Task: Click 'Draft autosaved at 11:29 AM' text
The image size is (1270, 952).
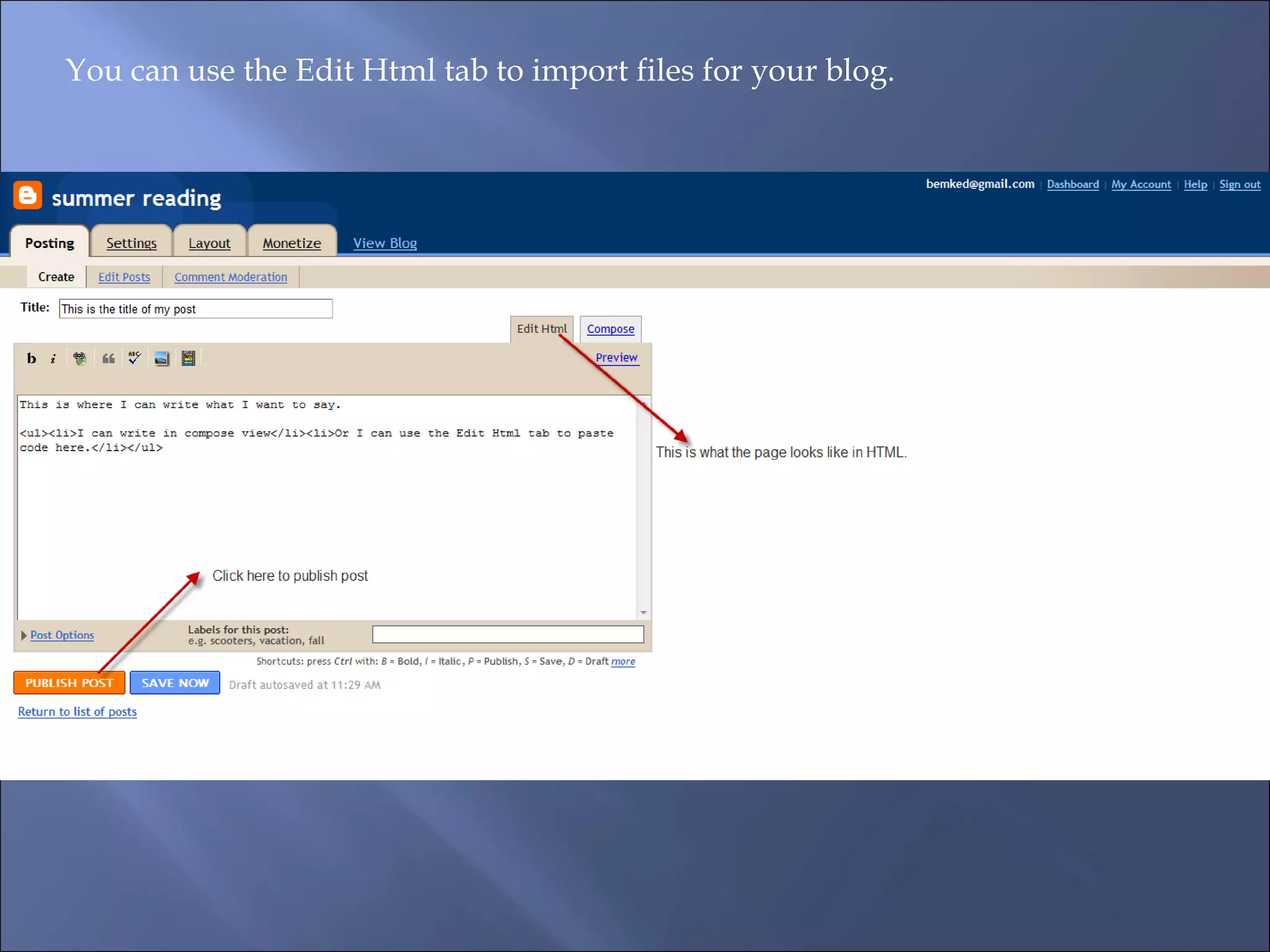Action: pyautogui.click(x=305, y=685)
